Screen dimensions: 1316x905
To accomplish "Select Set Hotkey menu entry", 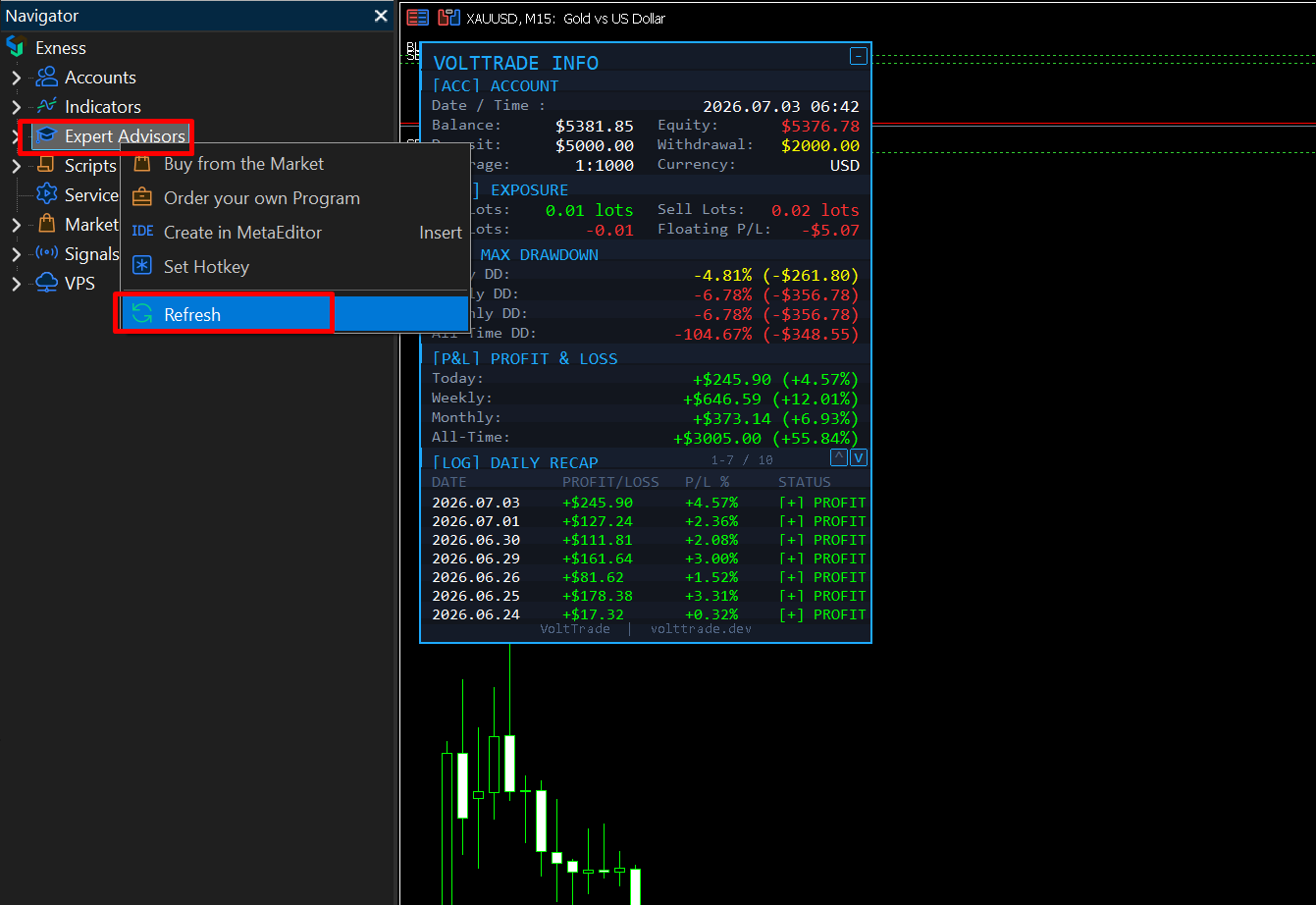I will 294,266.
